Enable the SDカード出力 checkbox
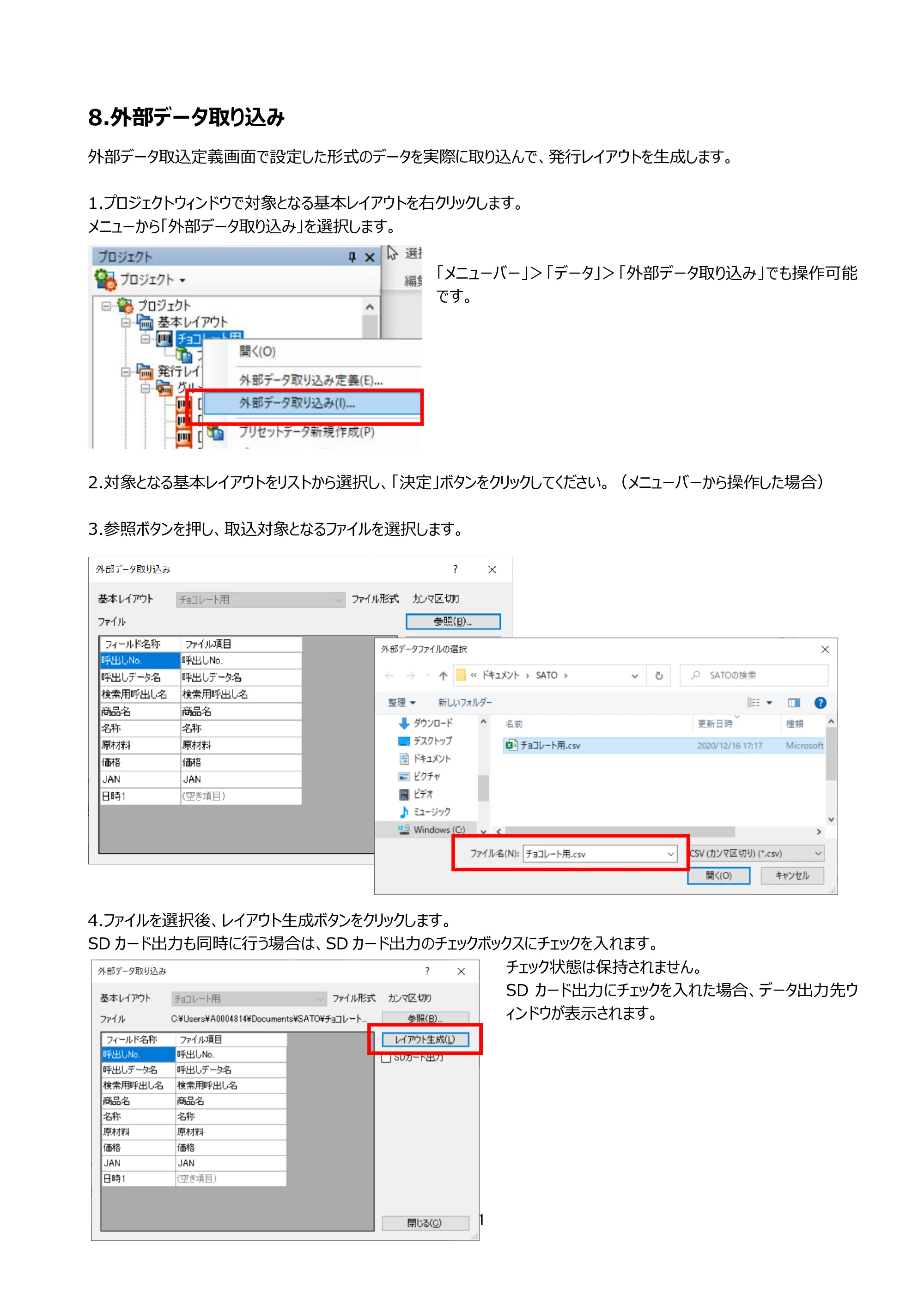Image resolution: width=924 pixels, height=1307 pixels. point(386,1058)
